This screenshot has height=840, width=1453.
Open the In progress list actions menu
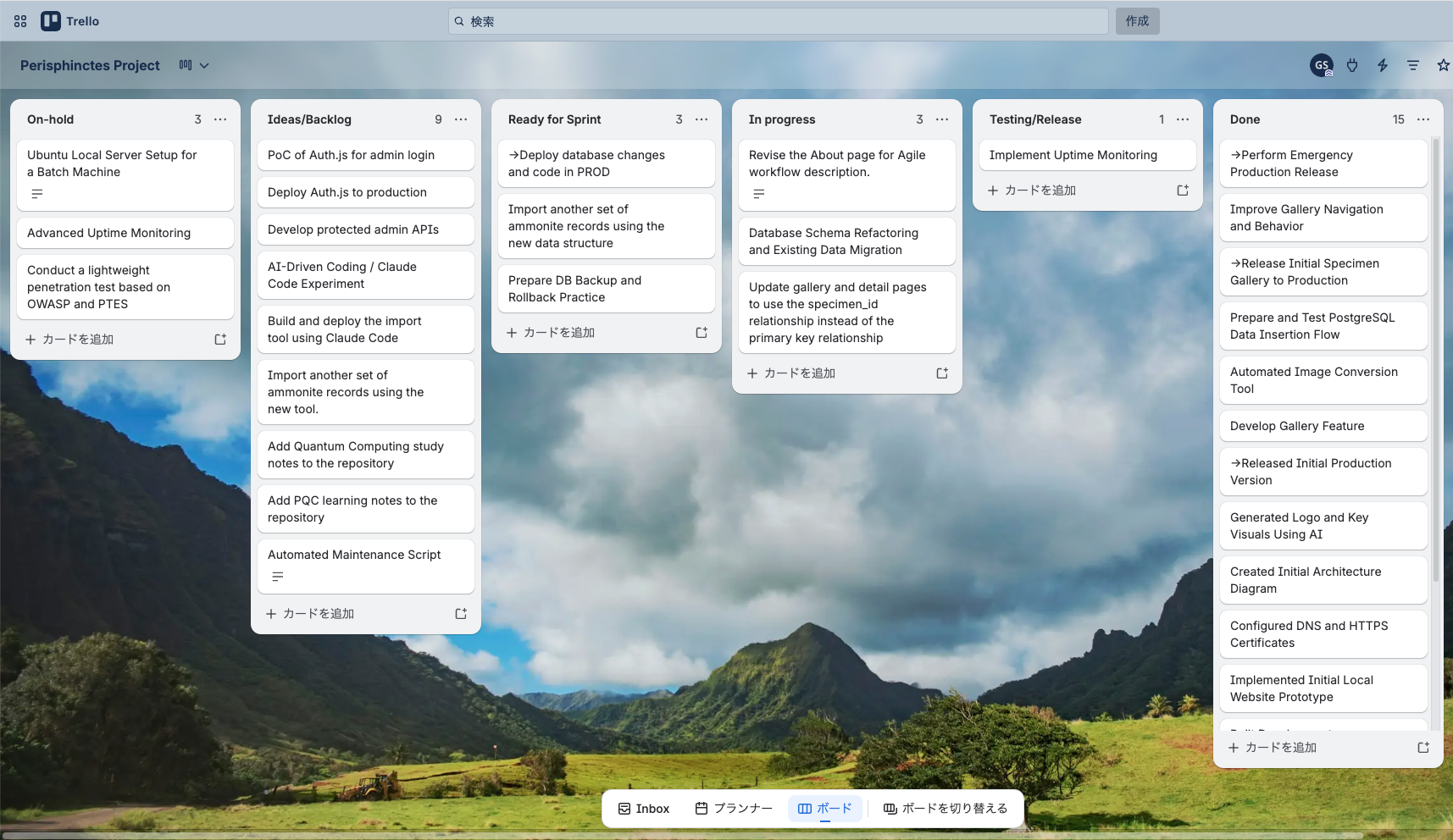tap(942, 119)
